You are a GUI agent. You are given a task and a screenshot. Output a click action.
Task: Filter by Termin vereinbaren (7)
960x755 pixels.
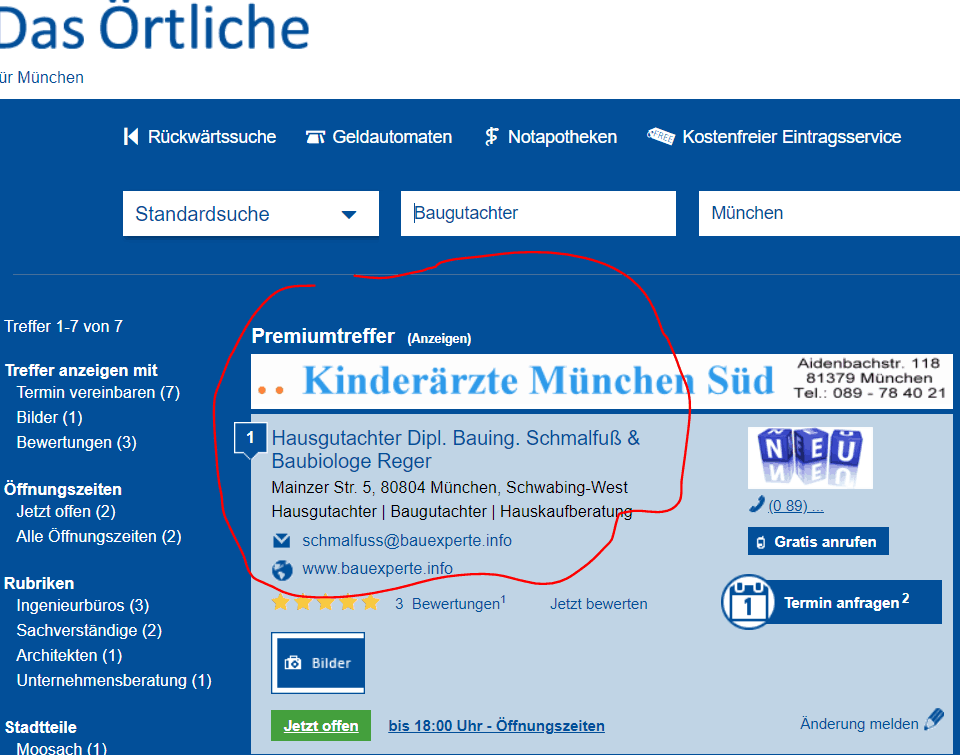[98, 393]
